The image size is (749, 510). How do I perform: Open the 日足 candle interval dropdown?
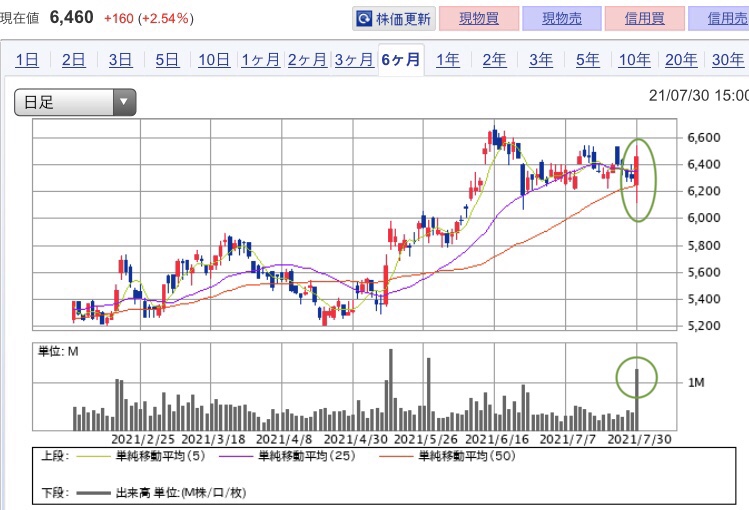[75, 102]
